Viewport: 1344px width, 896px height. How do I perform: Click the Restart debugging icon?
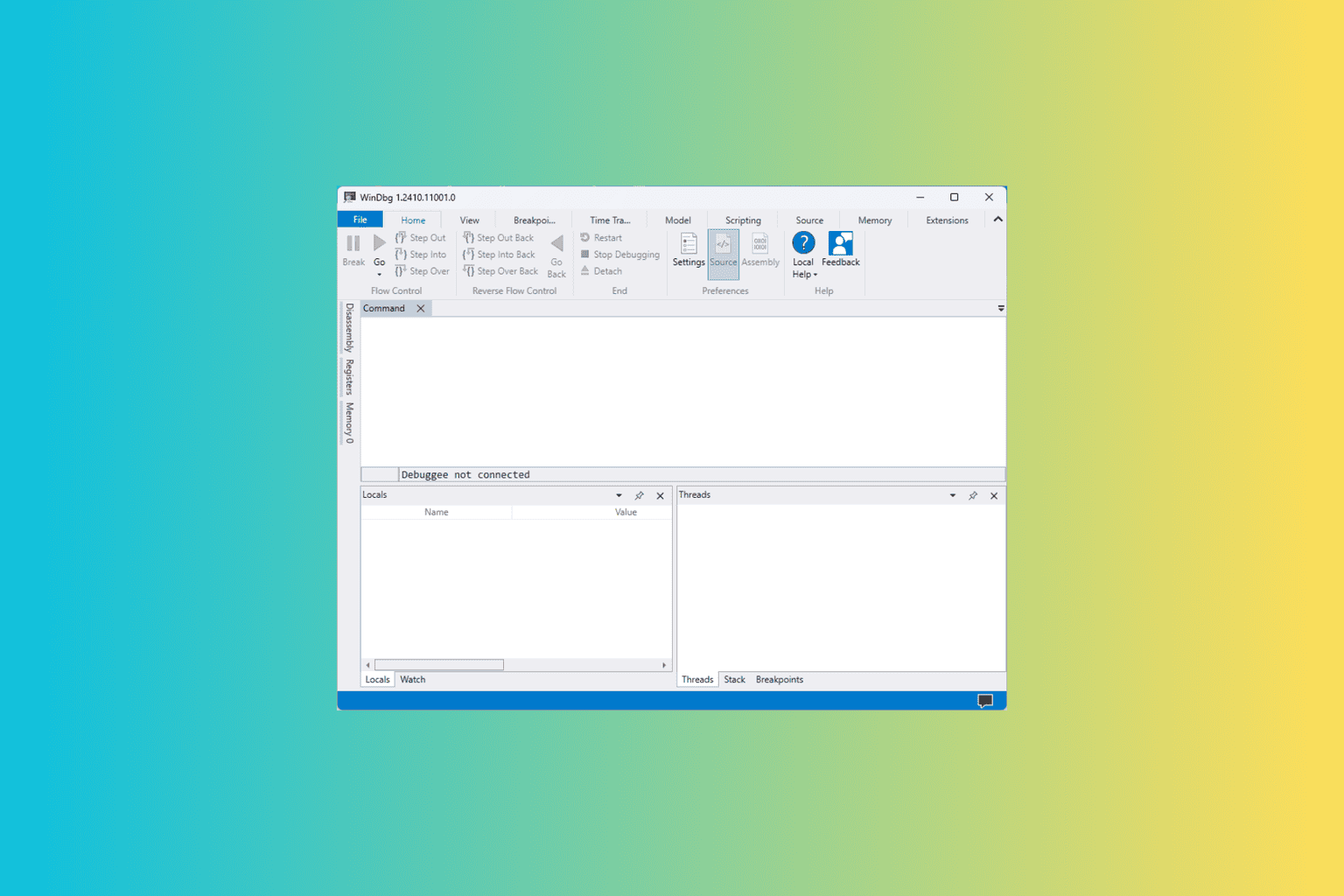[585, 238]
